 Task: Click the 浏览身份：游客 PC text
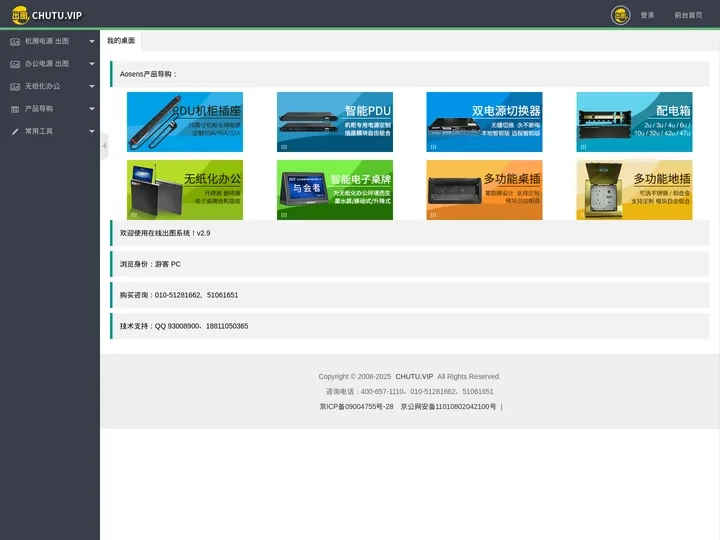(150, 264)
